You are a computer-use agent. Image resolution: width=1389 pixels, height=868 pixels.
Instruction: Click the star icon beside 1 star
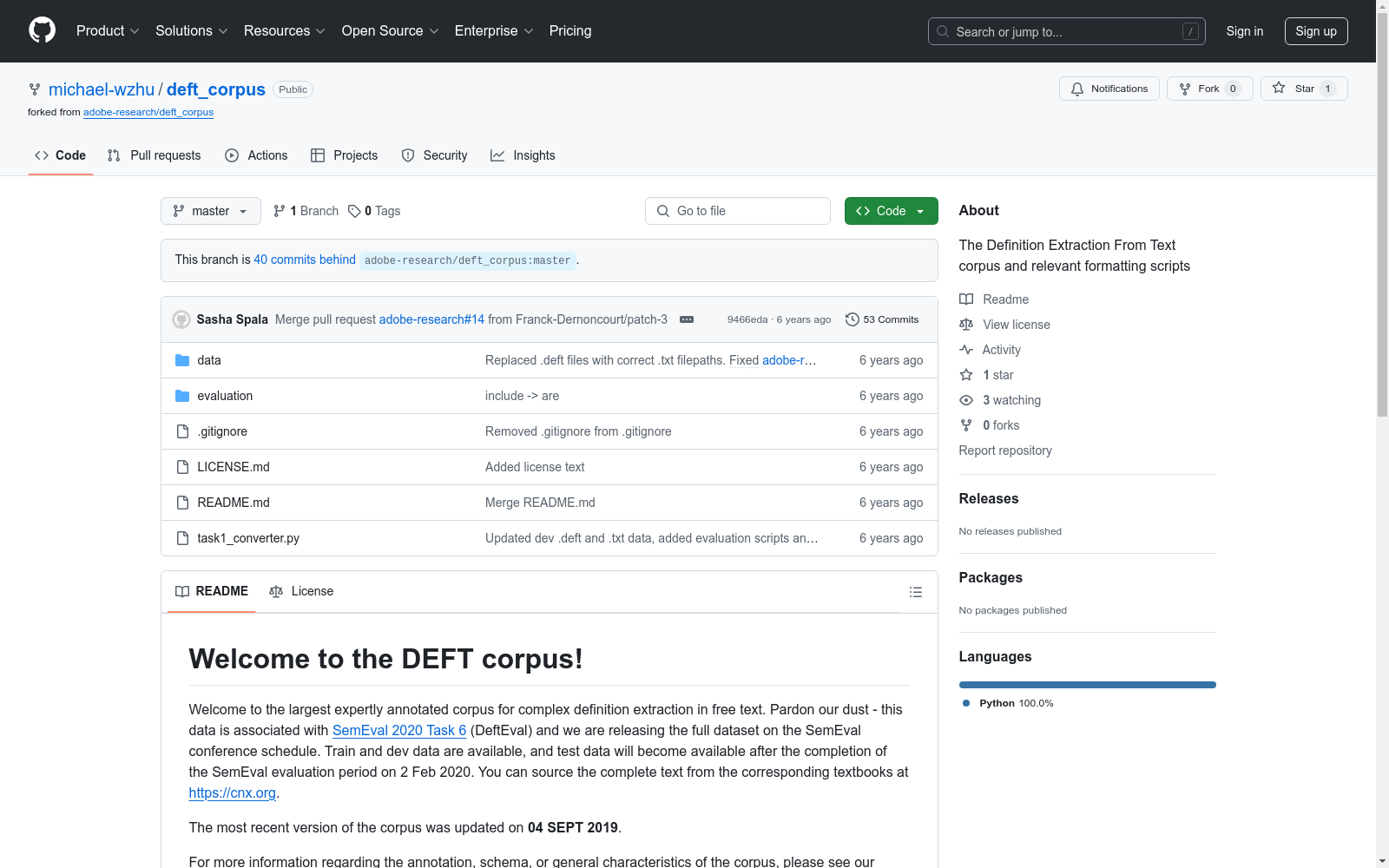point(966,375)
